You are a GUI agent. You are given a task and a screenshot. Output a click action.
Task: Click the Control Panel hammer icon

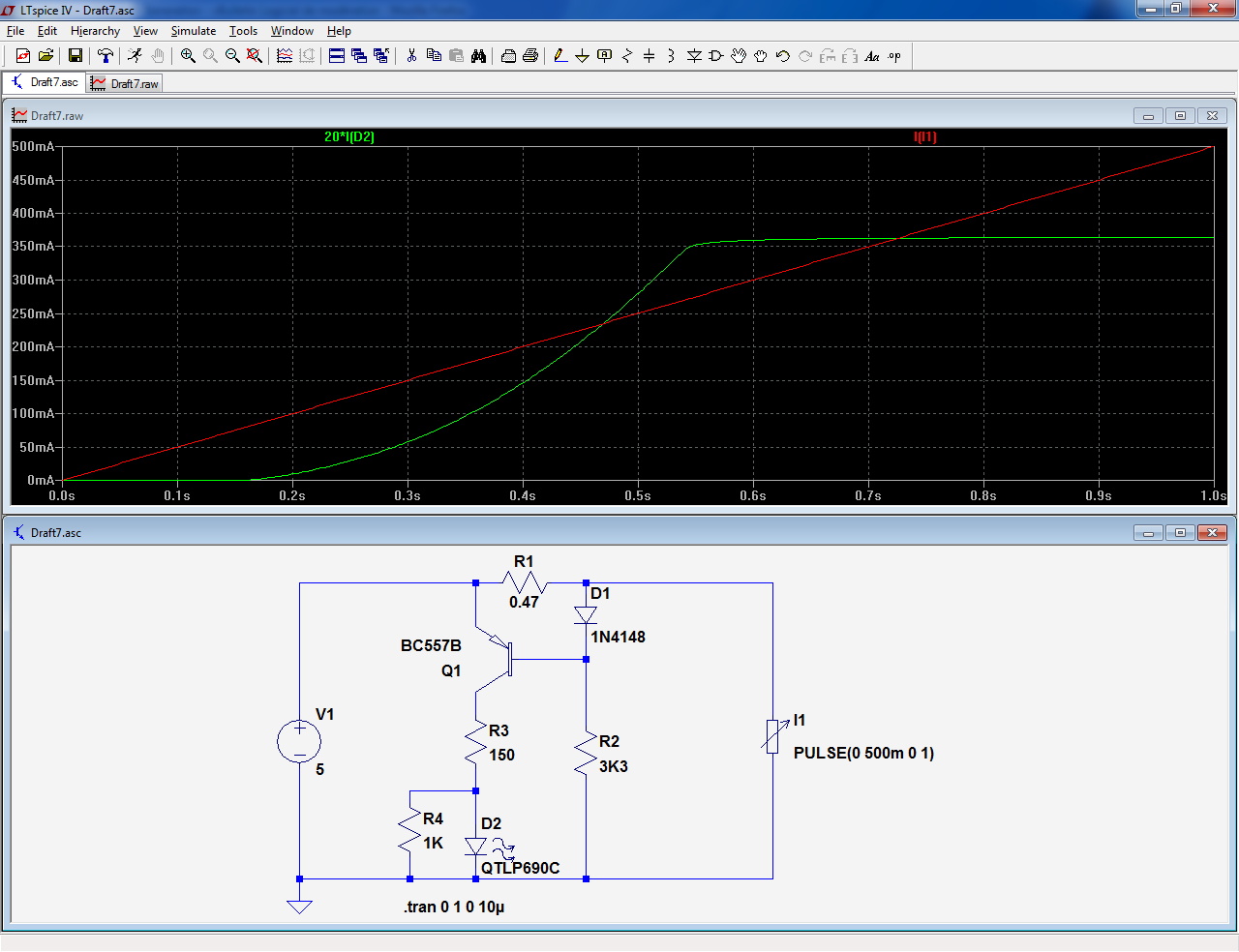[106, 56]
